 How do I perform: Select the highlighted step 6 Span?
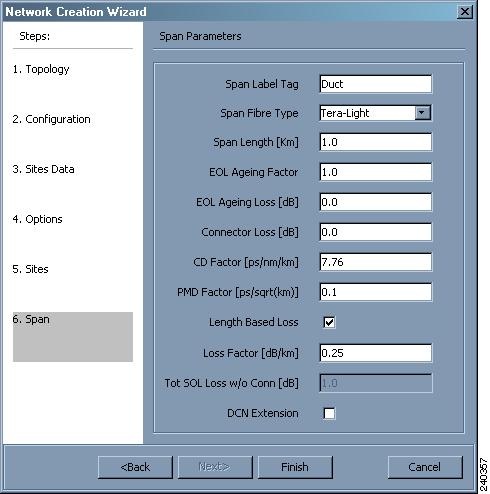pyautogui.click(x=73, y=337)
